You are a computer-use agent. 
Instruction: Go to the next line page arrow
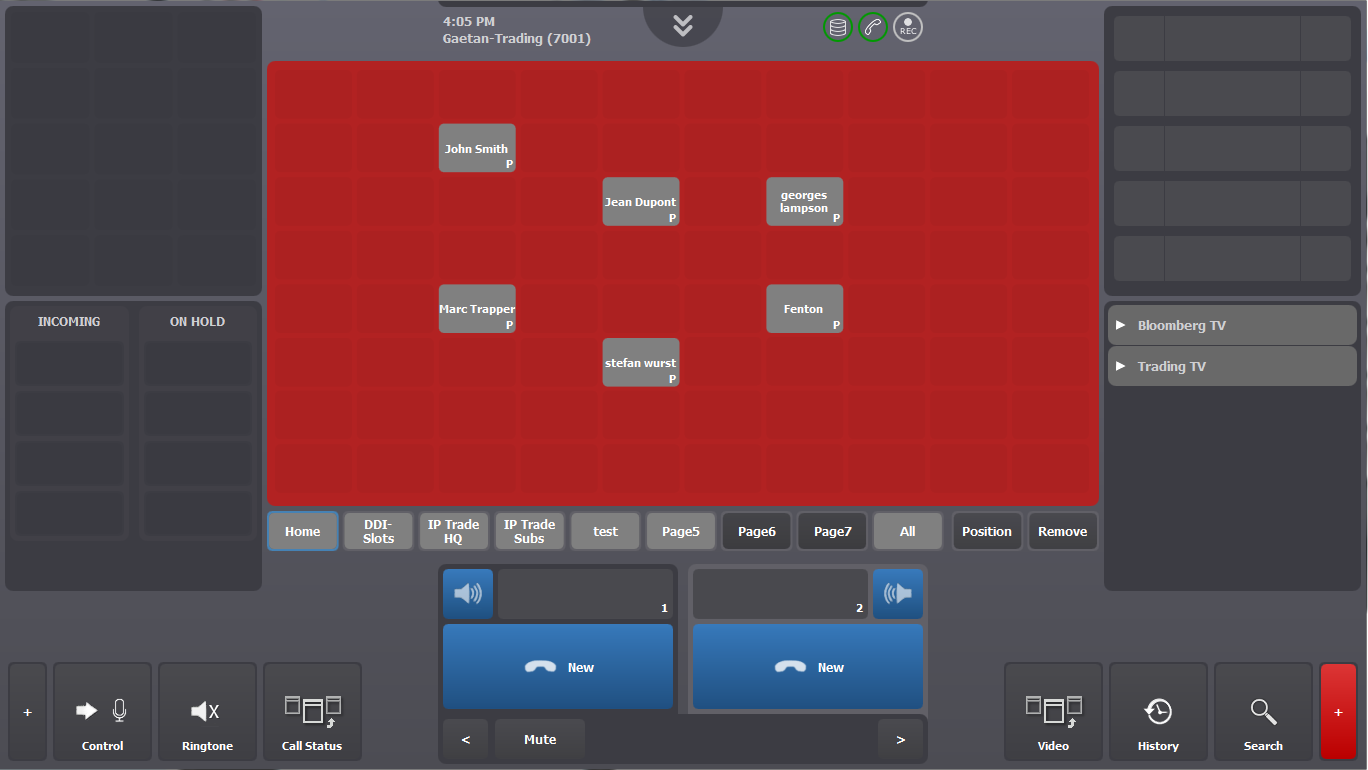tap(901, 740)
